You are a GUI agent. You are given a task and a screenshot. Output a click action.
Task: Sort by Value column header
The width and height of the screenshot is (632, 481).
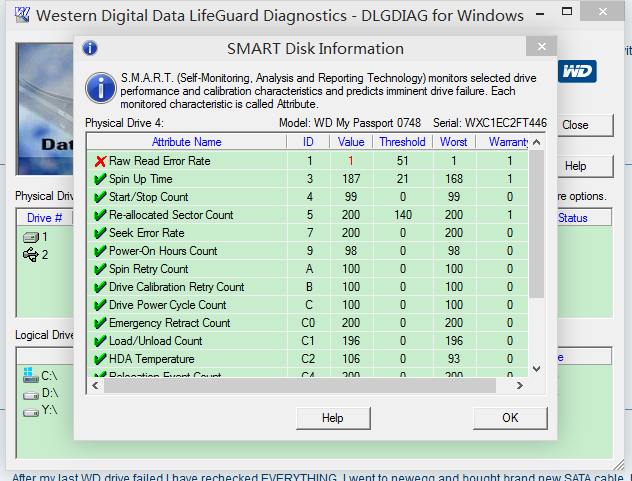click(351, 142)
